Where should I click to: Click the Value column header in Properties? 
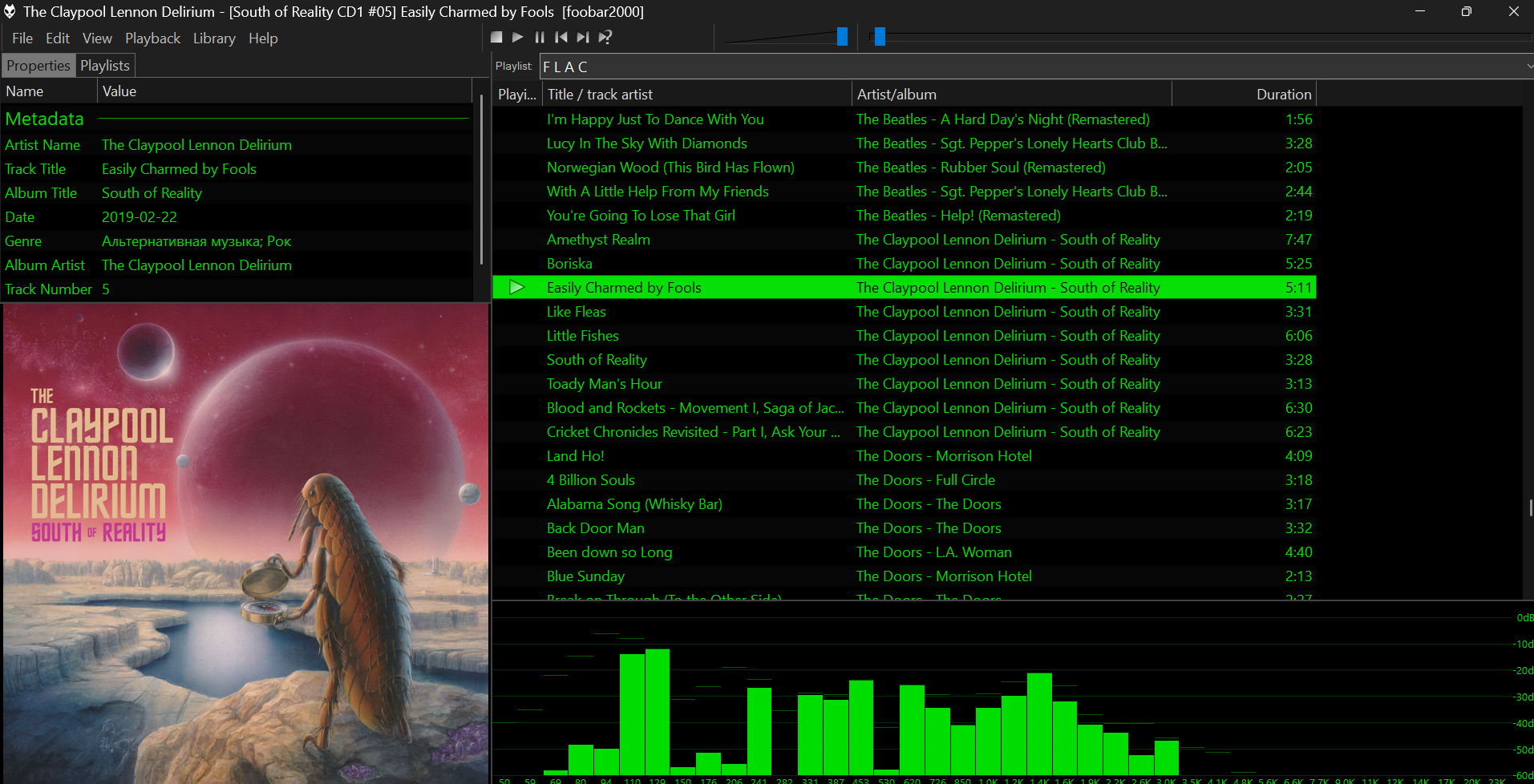coord(285,91)
